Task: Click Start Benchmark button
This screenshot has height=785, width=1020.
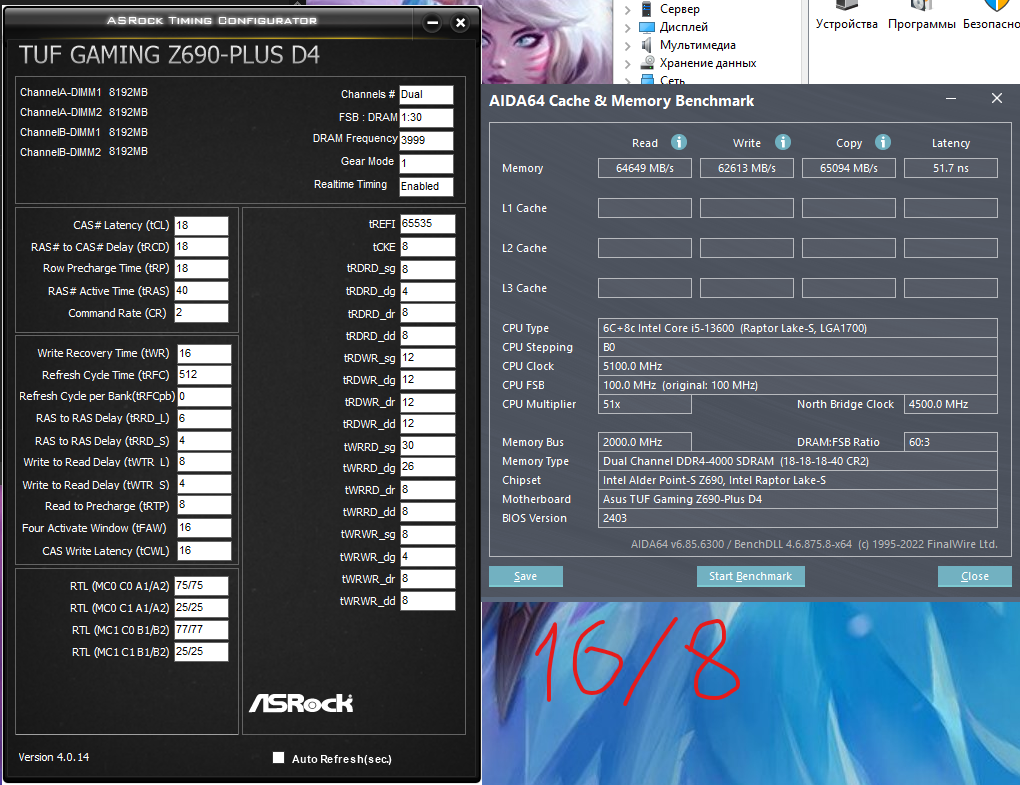Action: pyautogui.click(x=751, y=576)
